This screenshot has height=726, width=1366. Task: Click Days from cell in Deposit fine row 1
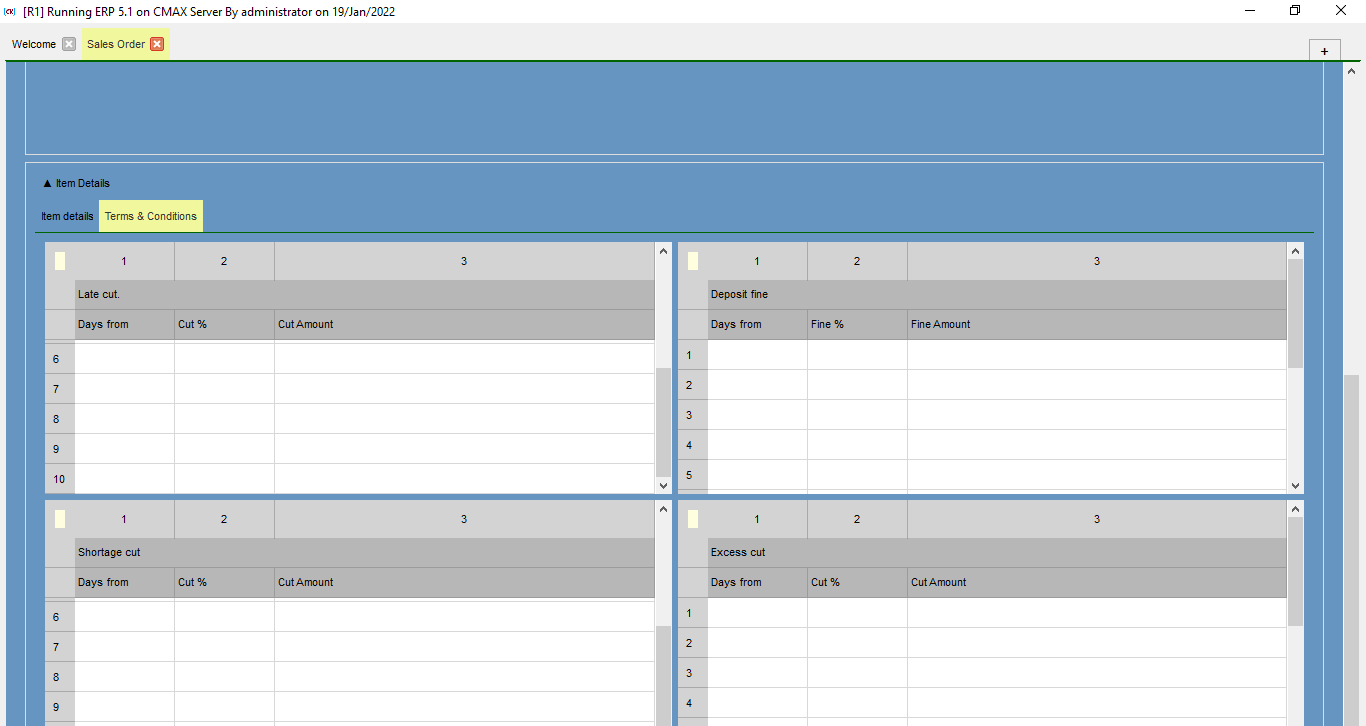click(x=757, y=355)
